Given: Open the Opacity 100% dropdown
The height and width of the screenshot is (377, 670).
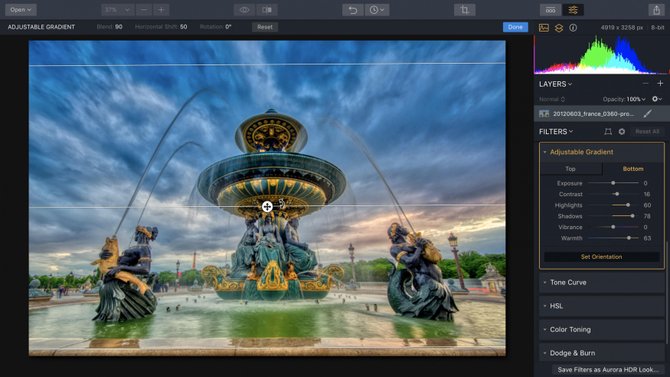Looking at the screenshot, I should pos(624,99).
